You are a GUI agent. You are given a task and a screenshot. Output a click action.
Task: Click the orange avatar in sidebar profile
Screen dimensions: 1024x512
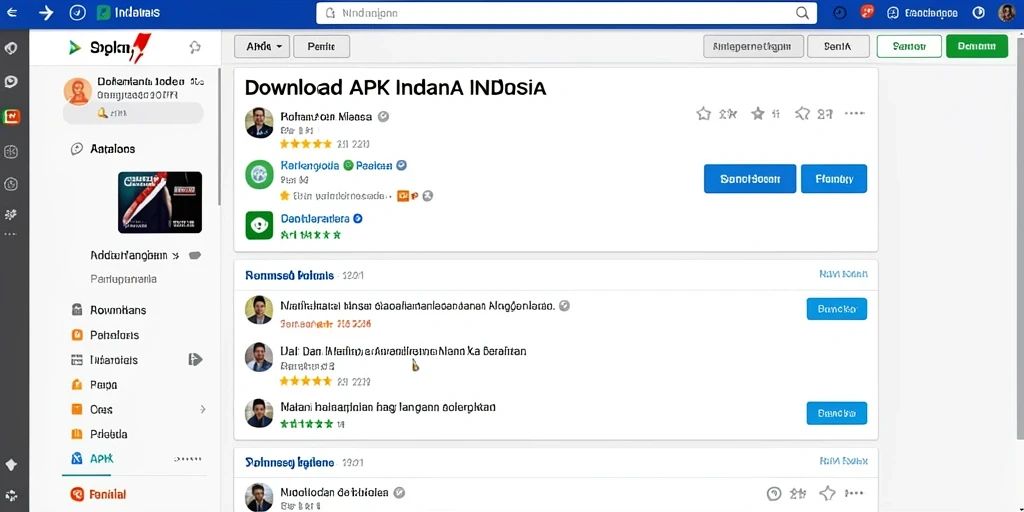click(78, 91)
